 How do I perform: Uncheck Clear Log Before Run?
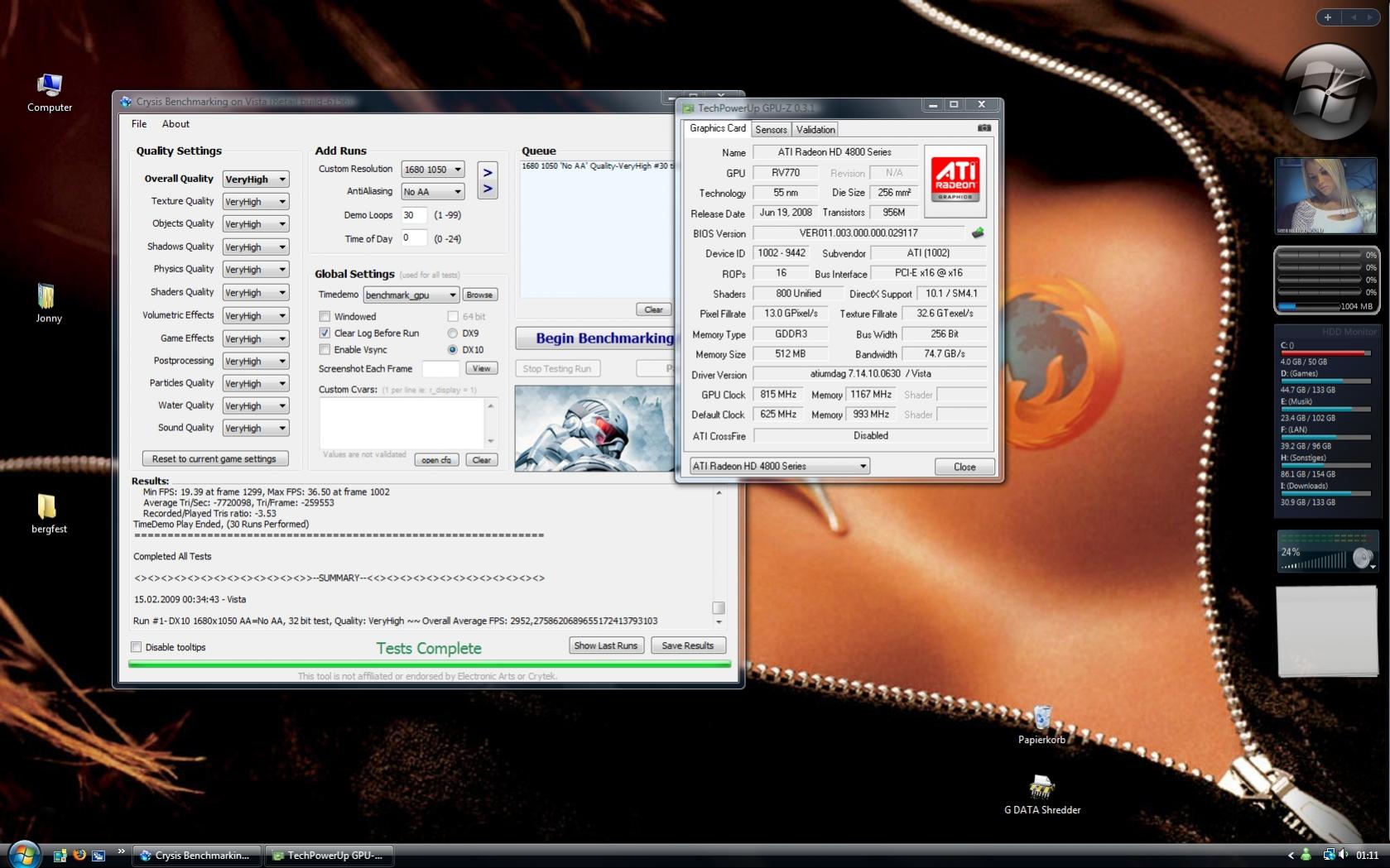coord(325,333)
